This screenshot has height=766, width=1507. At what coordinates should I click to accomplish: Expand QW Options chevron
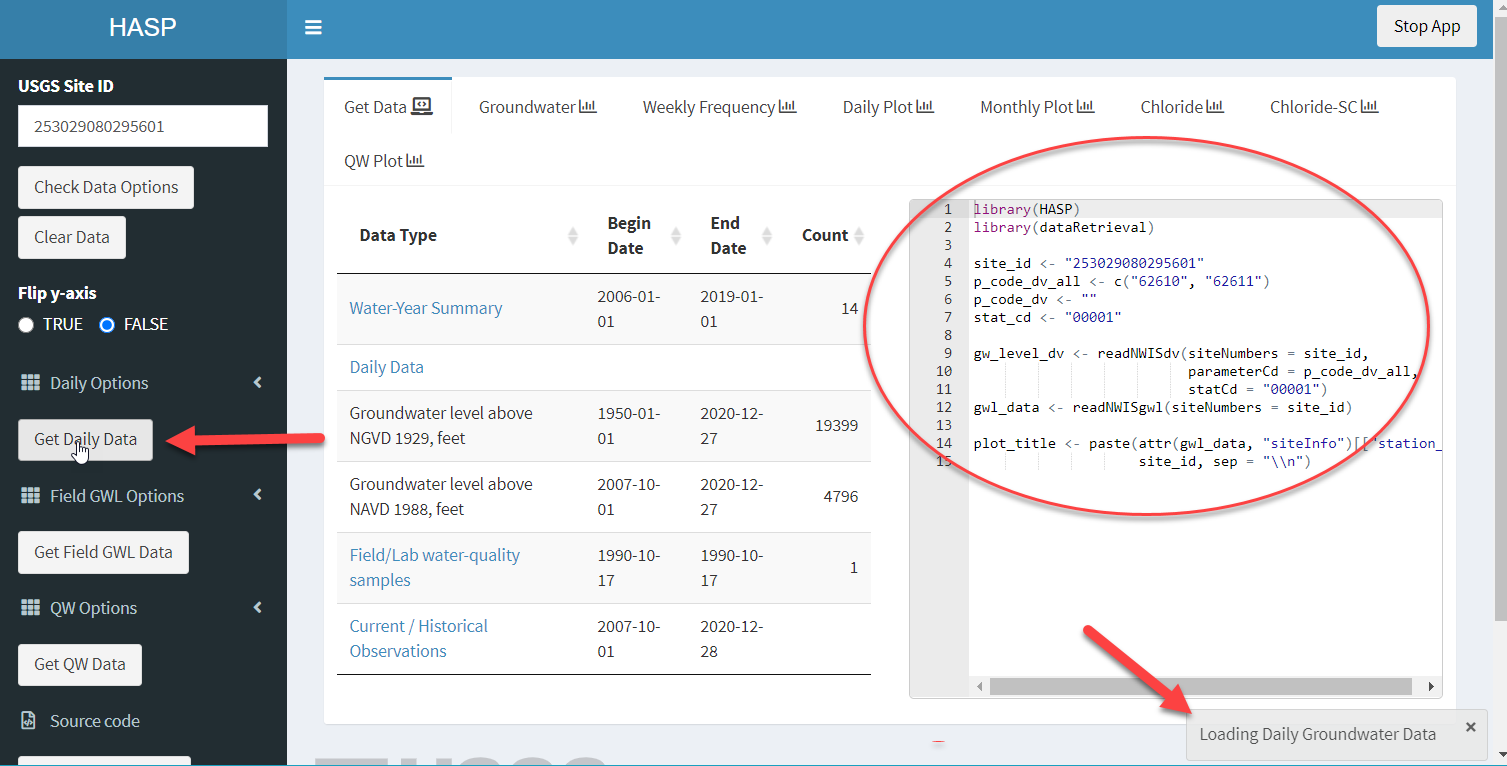coord(258,607)
